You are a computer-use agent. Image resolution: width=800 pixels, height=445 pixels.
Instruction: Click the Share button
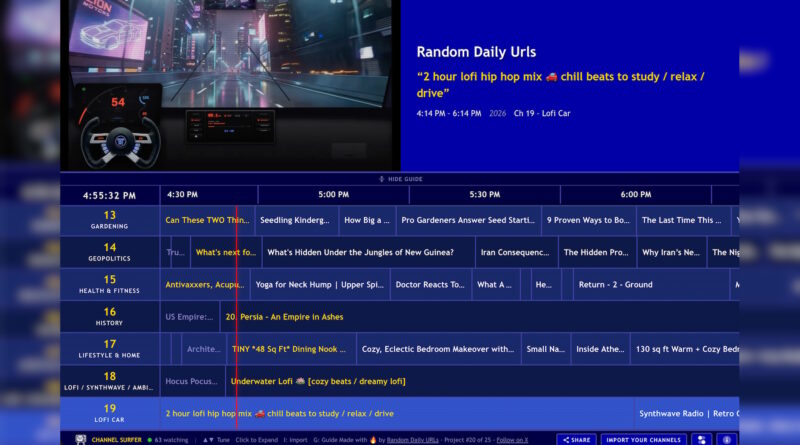(x=576, y=439)
